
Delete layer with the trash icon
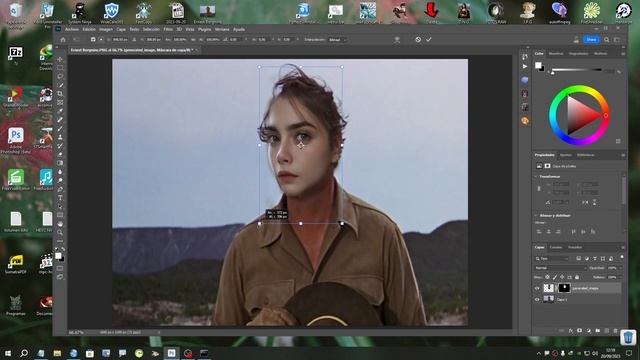[616, 331]
